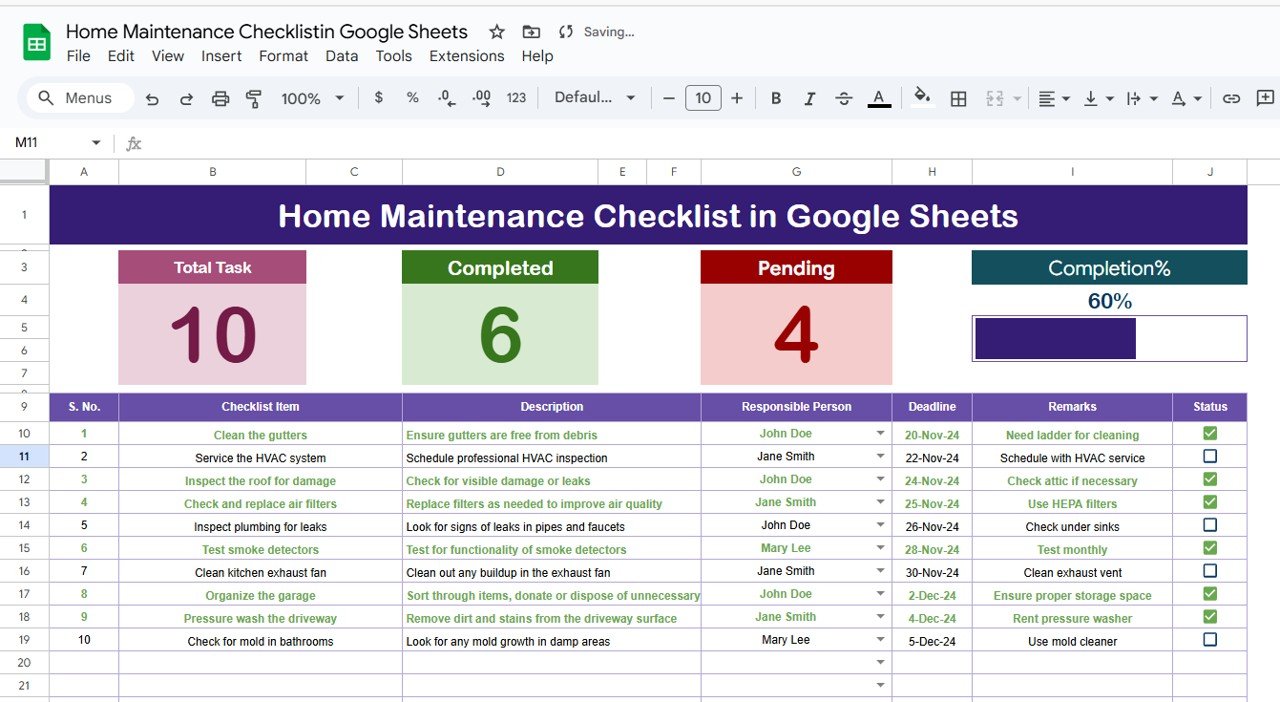Open the Format menu
The height and width of the screenshot is (702, 1280).
click(x=283, y=56)
